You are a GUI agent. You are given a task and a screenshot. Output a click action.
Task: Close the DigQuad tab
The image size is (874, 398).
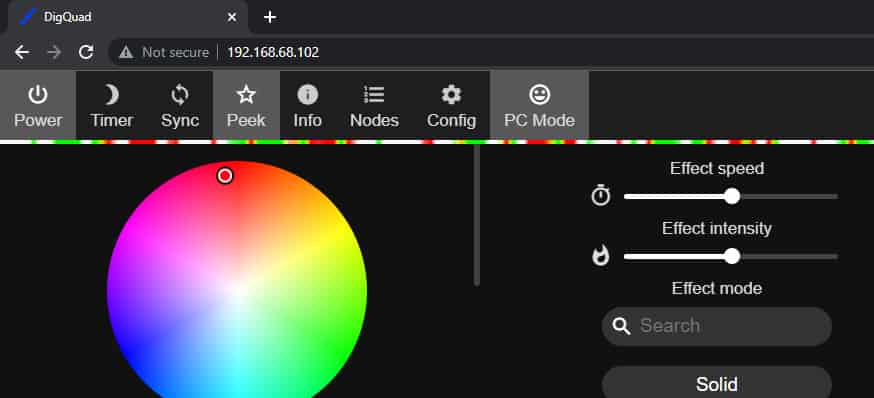[232, 17]
